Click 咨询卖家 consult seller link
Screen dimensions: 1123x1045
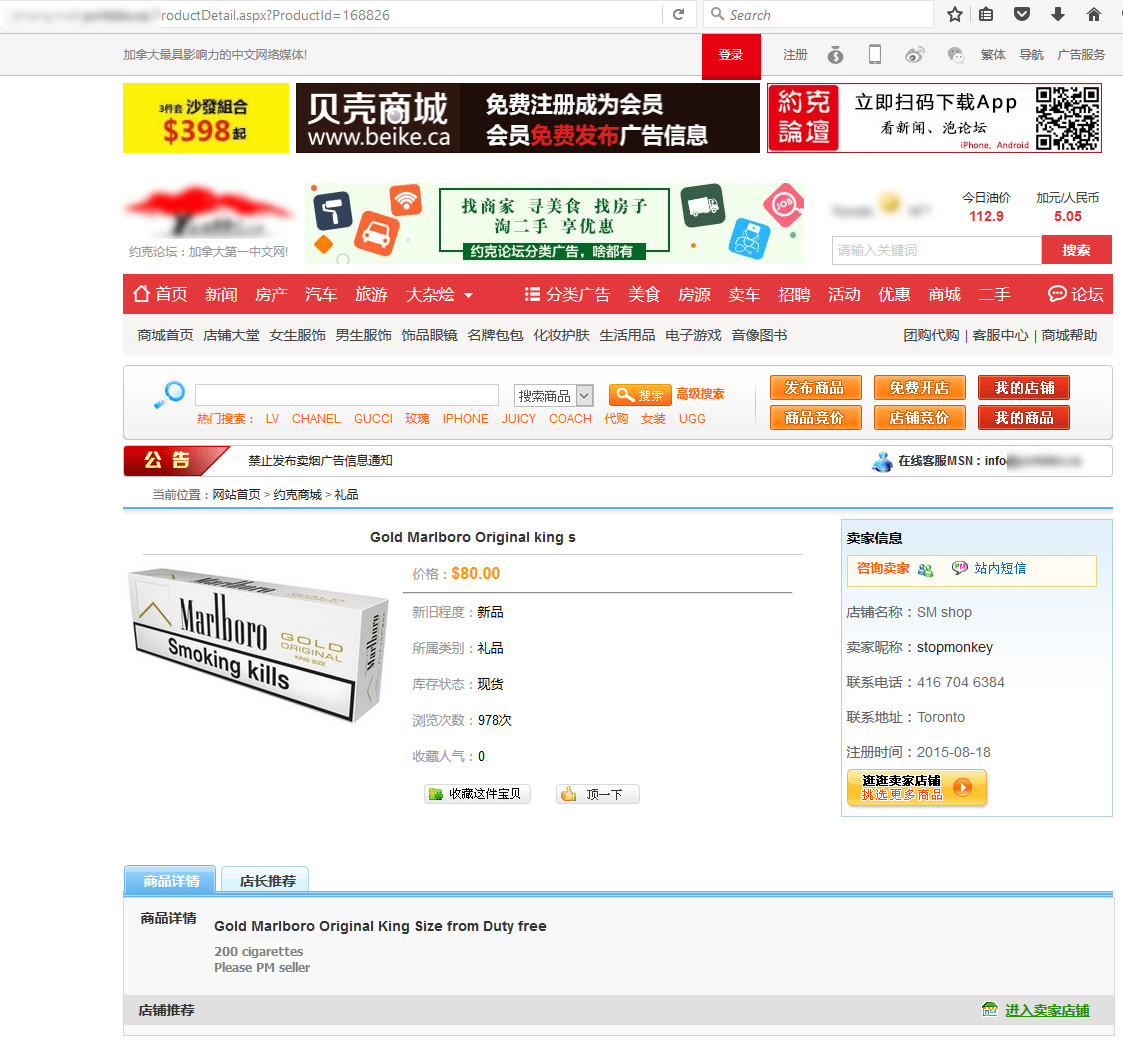click(x=883, y=568)
